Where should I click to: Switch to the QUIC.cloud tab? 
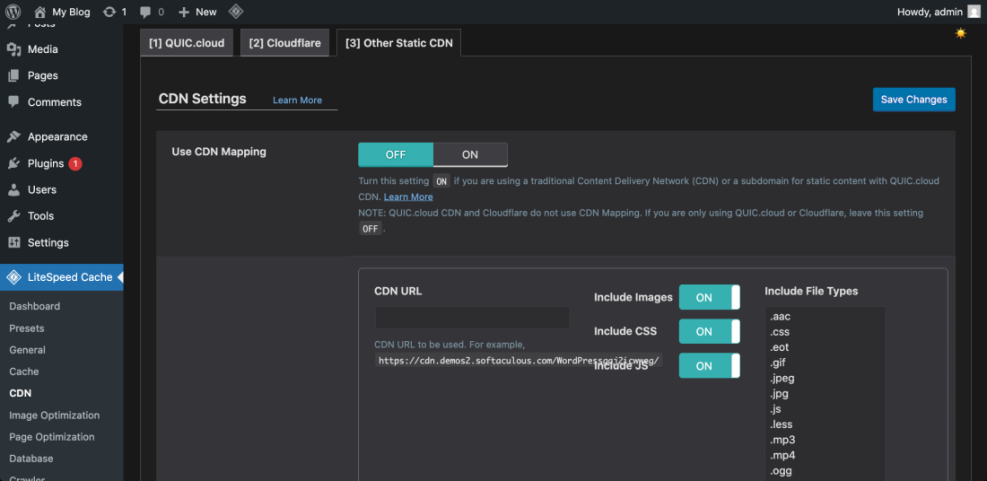pyautogui.click(x=186, y=43)
